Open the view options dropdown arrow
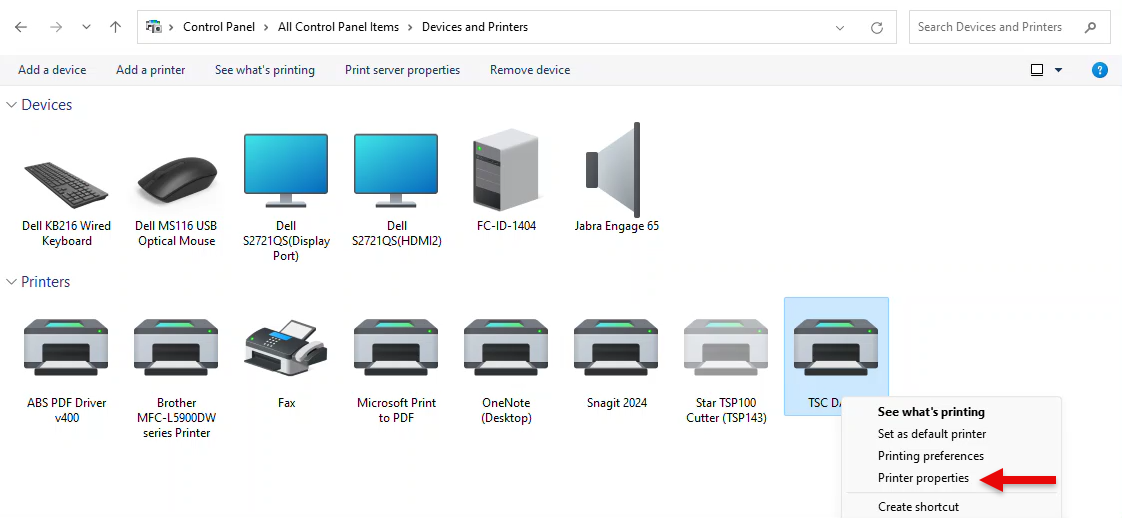 click(x=1059, y=70)
